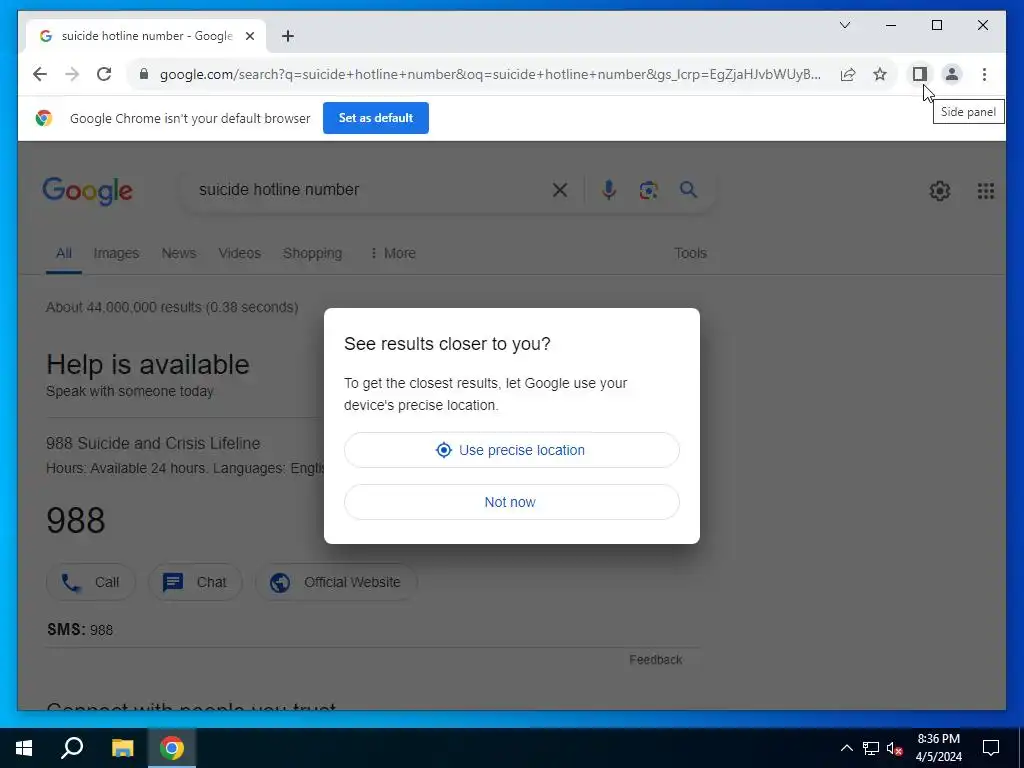The image size is (1024, 768).
Task: Dismiss dialog with Not now
Action: pos(511,502)
